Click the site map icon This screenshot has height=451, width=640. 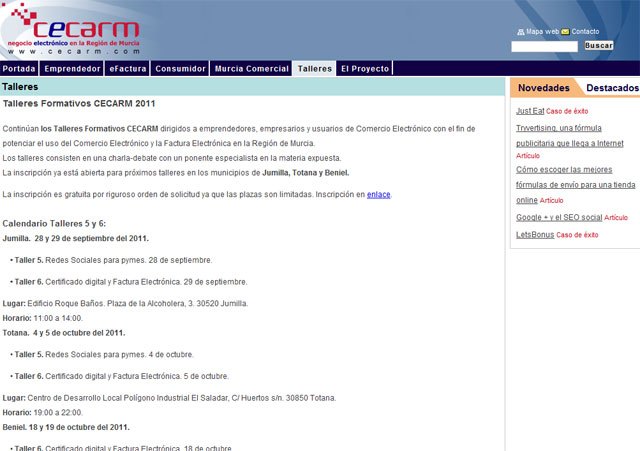[x=520, y=32]
